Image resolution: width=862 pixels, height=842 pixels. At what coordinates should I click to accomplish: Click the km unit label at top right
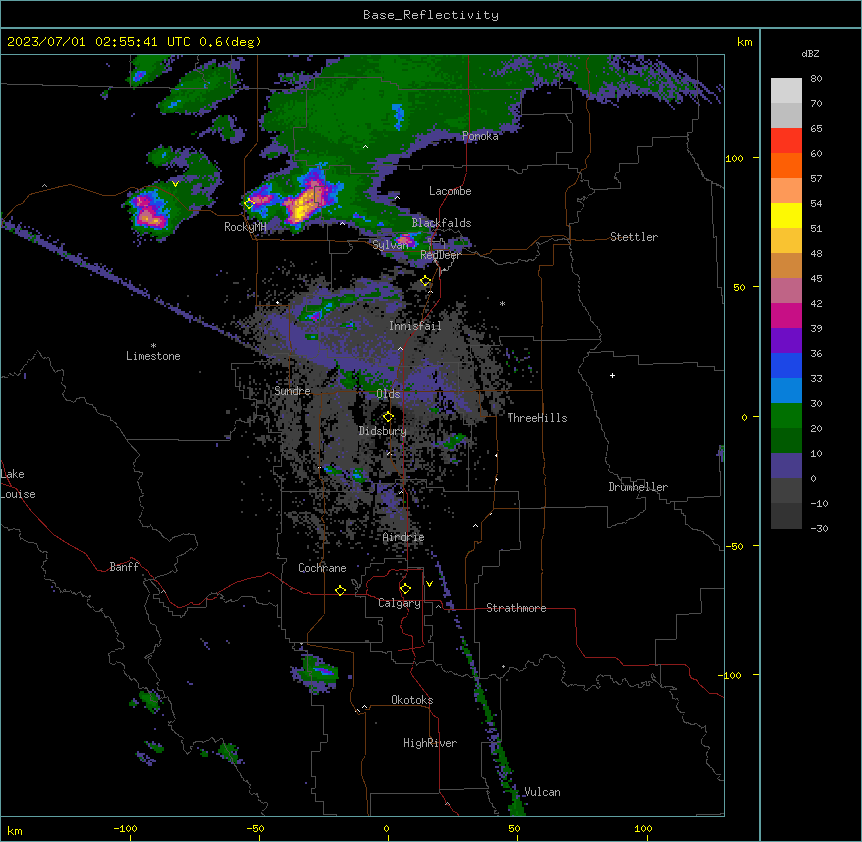pos(744,42)
